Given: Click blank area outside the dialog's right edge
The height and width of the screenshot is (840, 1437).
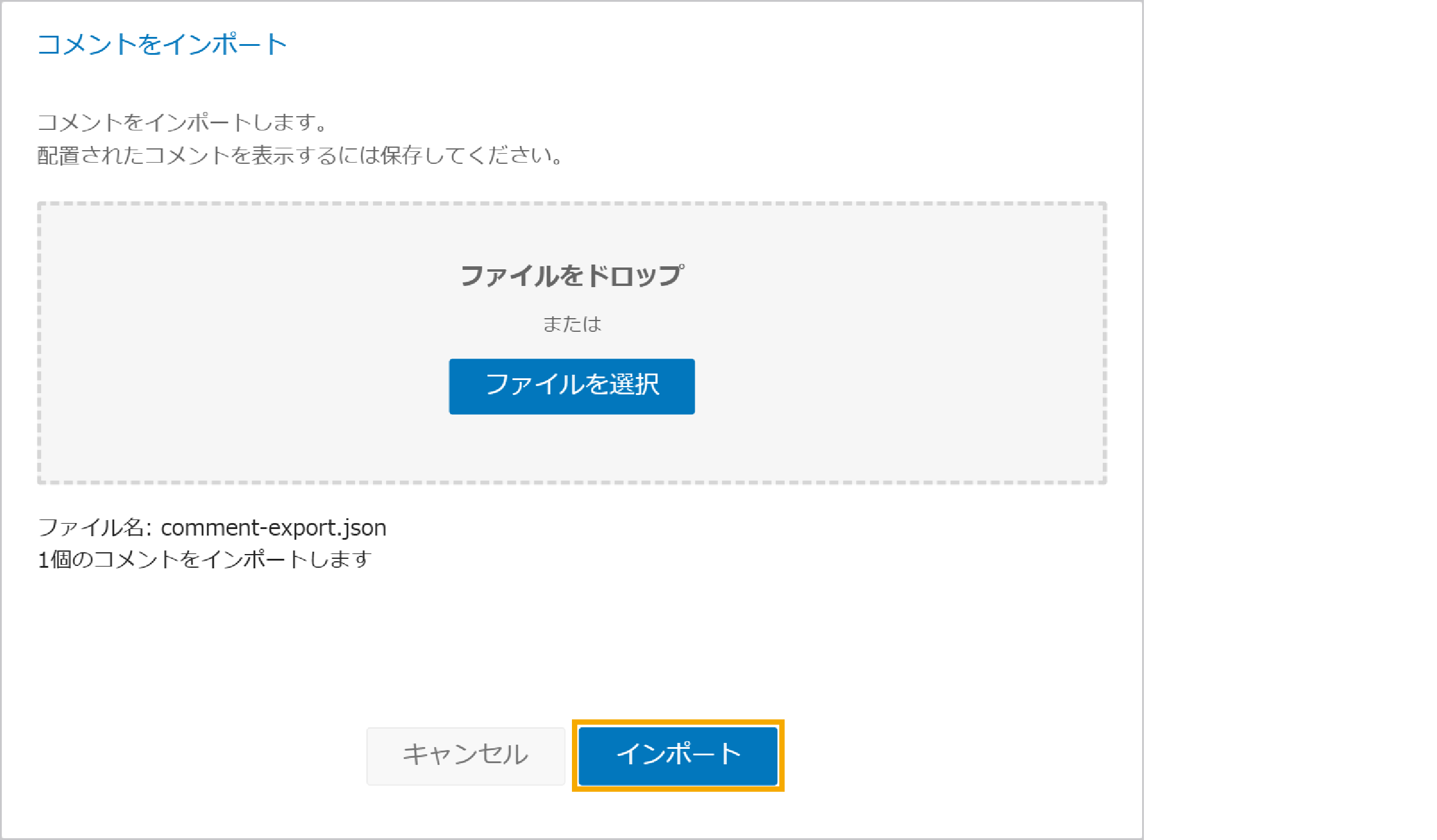Looking at the screenshot, I should click(x=1287, y=417).
